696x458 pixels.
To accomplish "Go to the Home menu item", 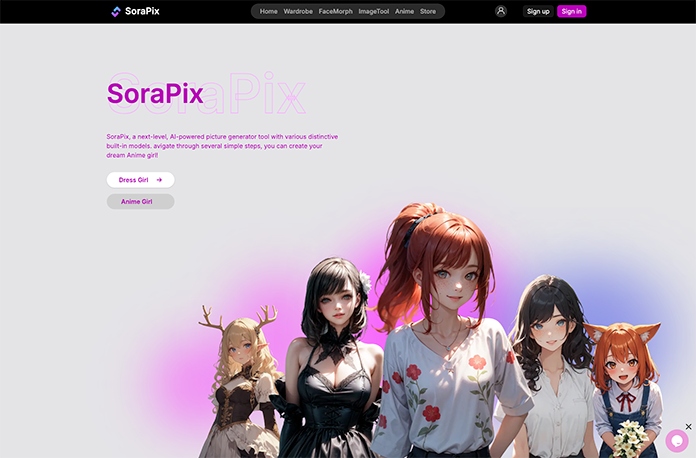I will [269, 12].
